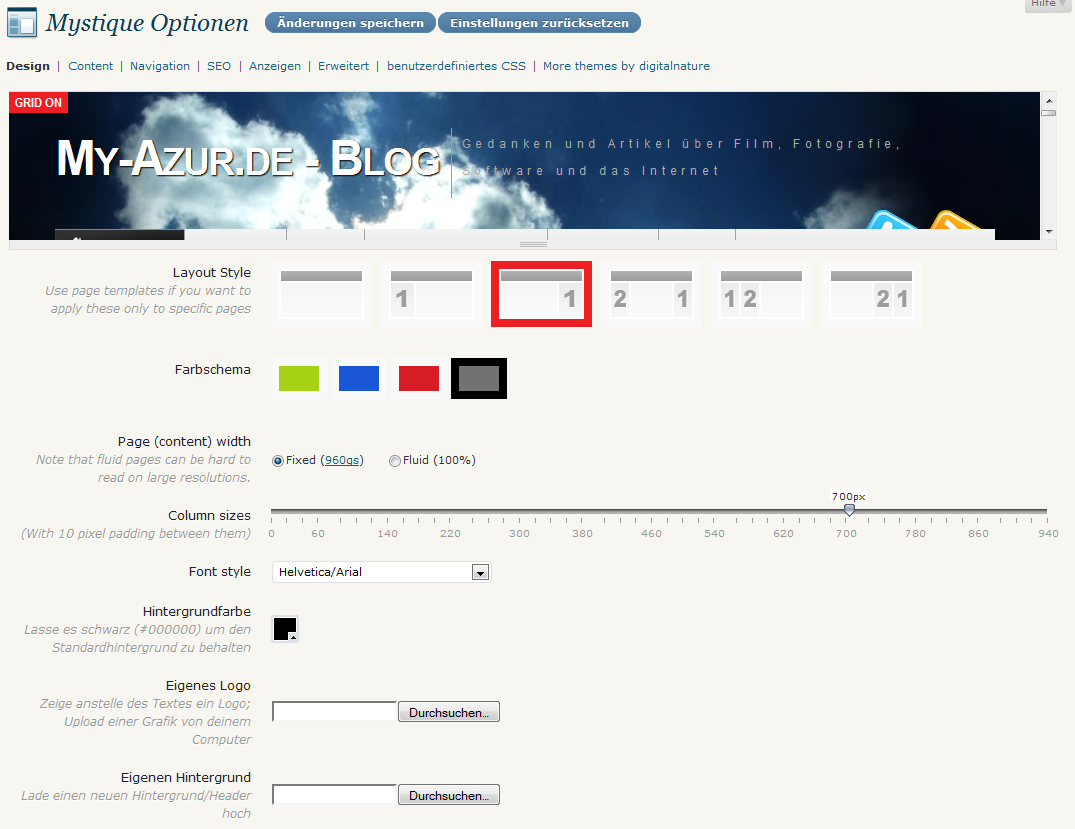
Task: Choose the left sidebar layout icon
Action: click(431, 293)
